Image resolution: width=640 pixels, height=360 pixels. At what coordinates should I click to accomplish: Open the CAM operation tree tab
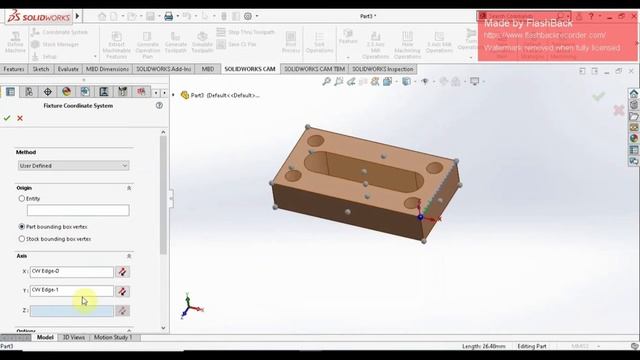click(x=104, y=92)
